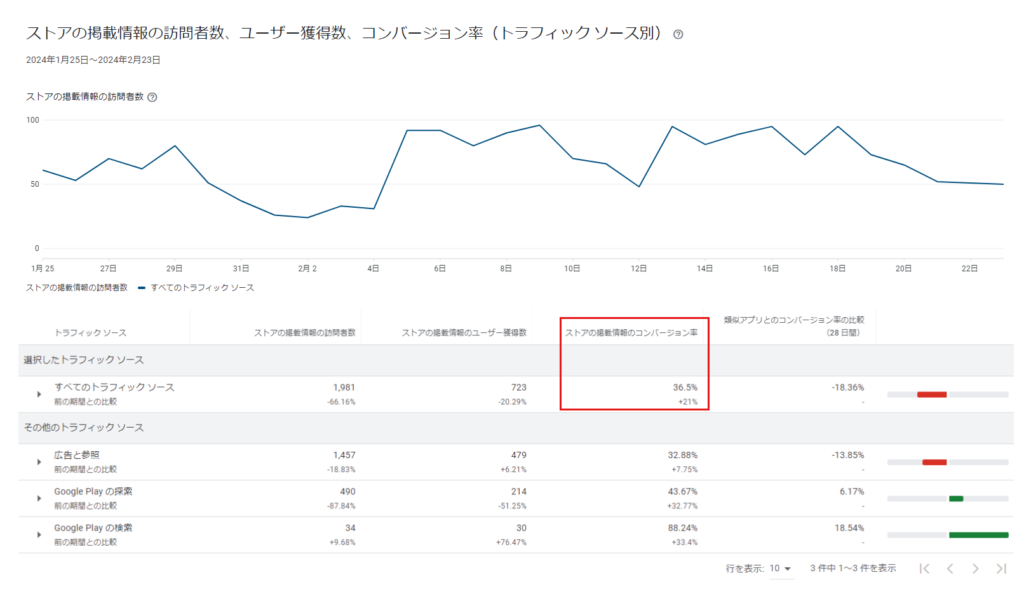Click the green comparison bar for Google Play の検索
The width and height of the screenshot is (1024, 596).
tap(978, 535)
